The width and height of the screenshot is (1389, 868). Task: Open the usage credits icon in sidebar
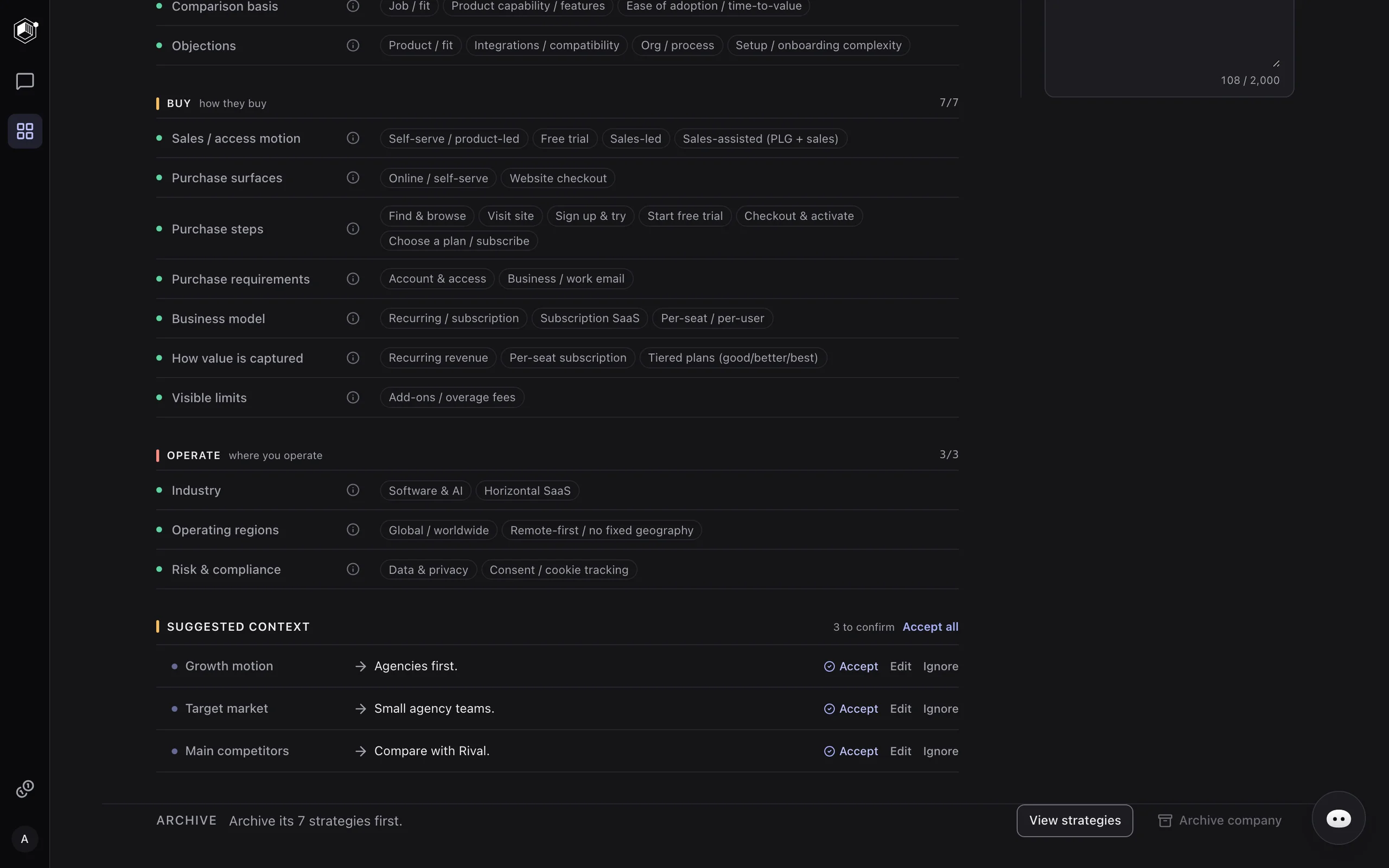[24, 789]
